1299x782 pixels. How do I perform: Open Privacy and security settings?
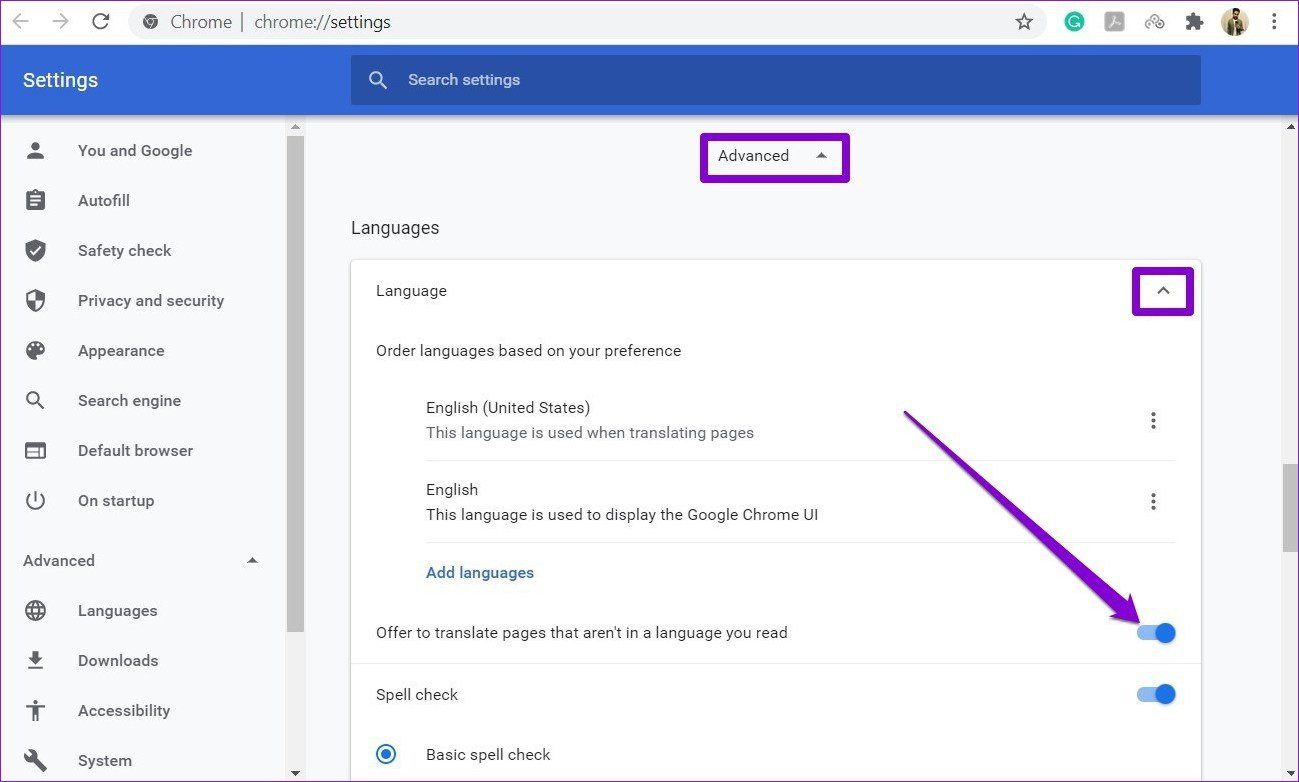pyautogui.click(x=151, y=301)
